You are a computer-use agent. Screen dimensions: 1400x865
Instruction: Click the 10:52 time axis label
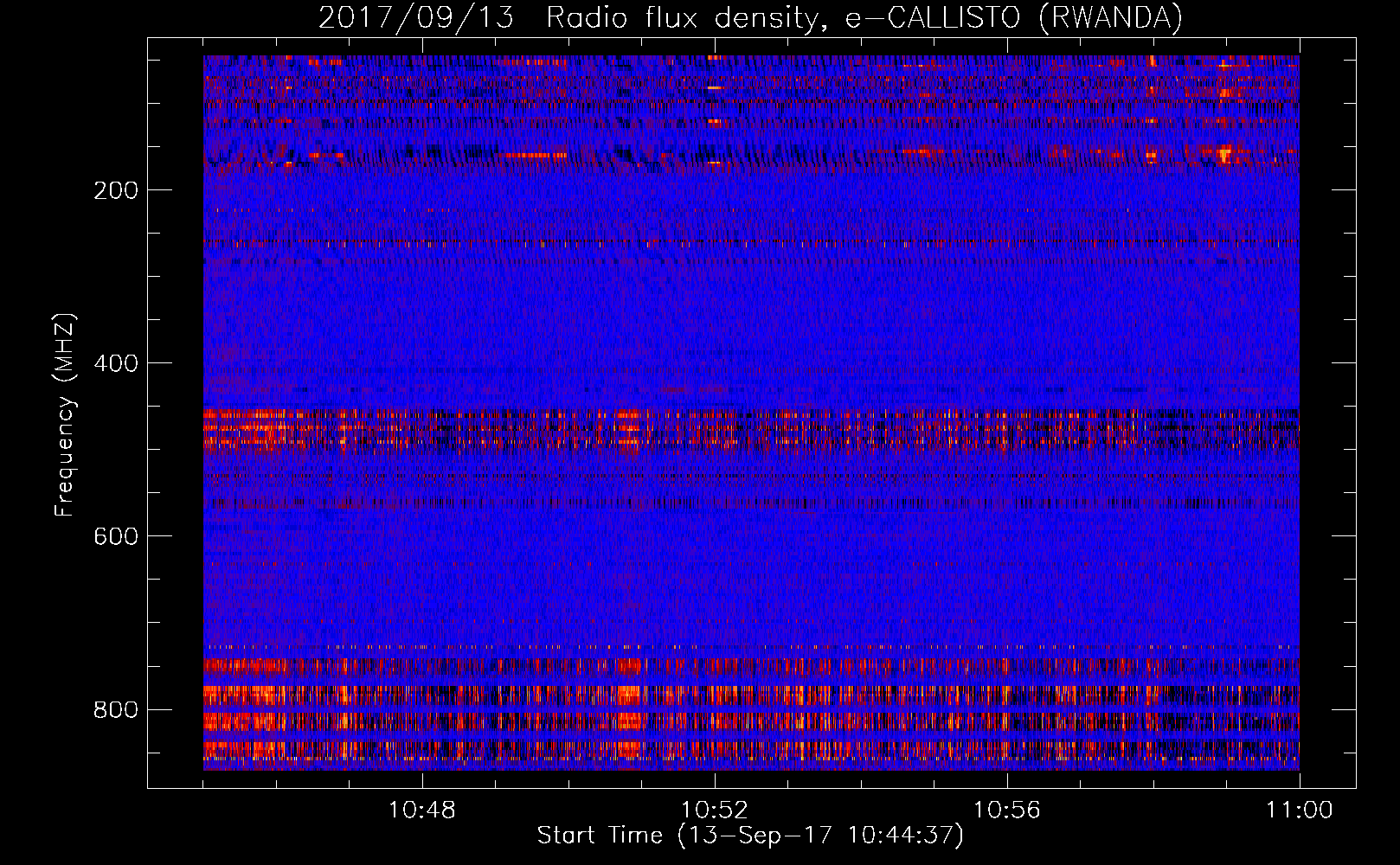tap(715, 811)
